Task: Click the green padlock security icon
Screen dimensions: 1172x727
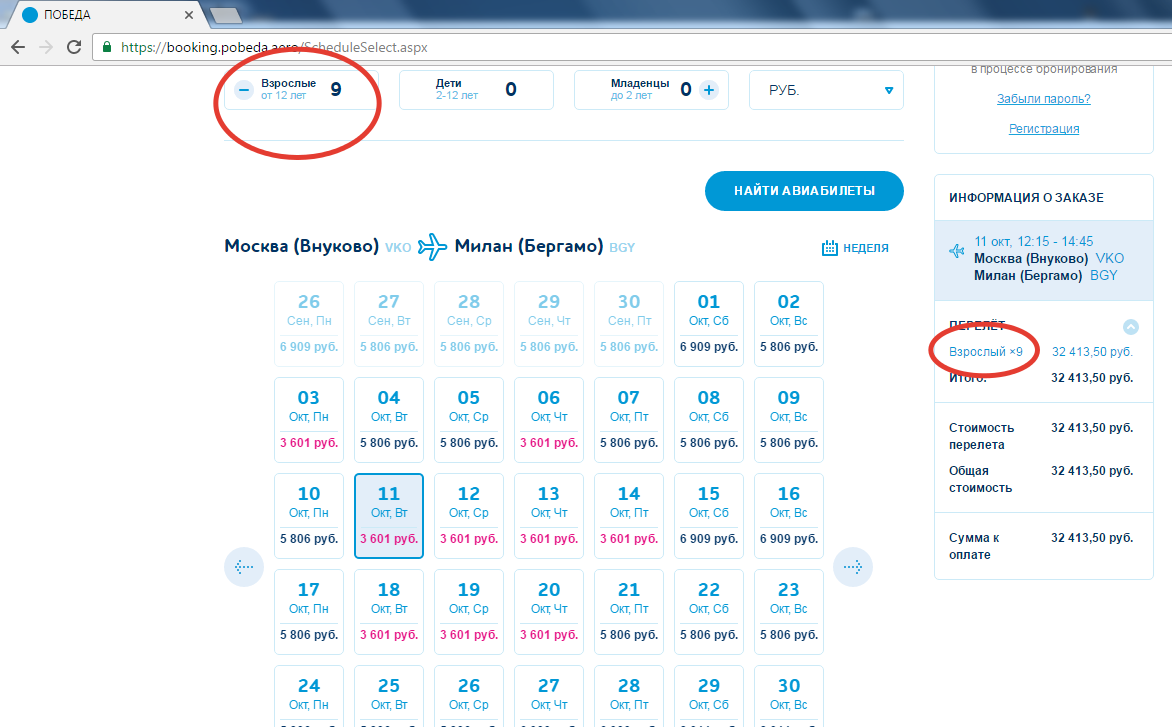Action: (107, 47)
